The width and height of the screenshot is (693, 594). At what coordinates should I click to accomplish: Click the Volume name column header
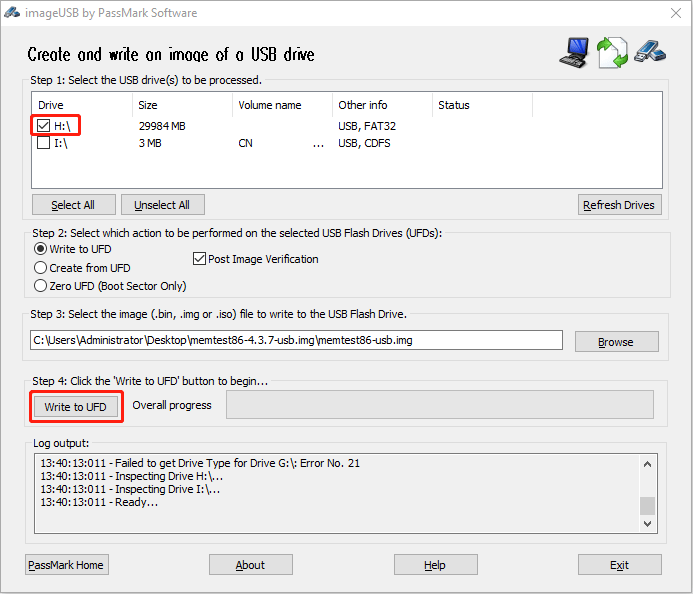point(282,105)
